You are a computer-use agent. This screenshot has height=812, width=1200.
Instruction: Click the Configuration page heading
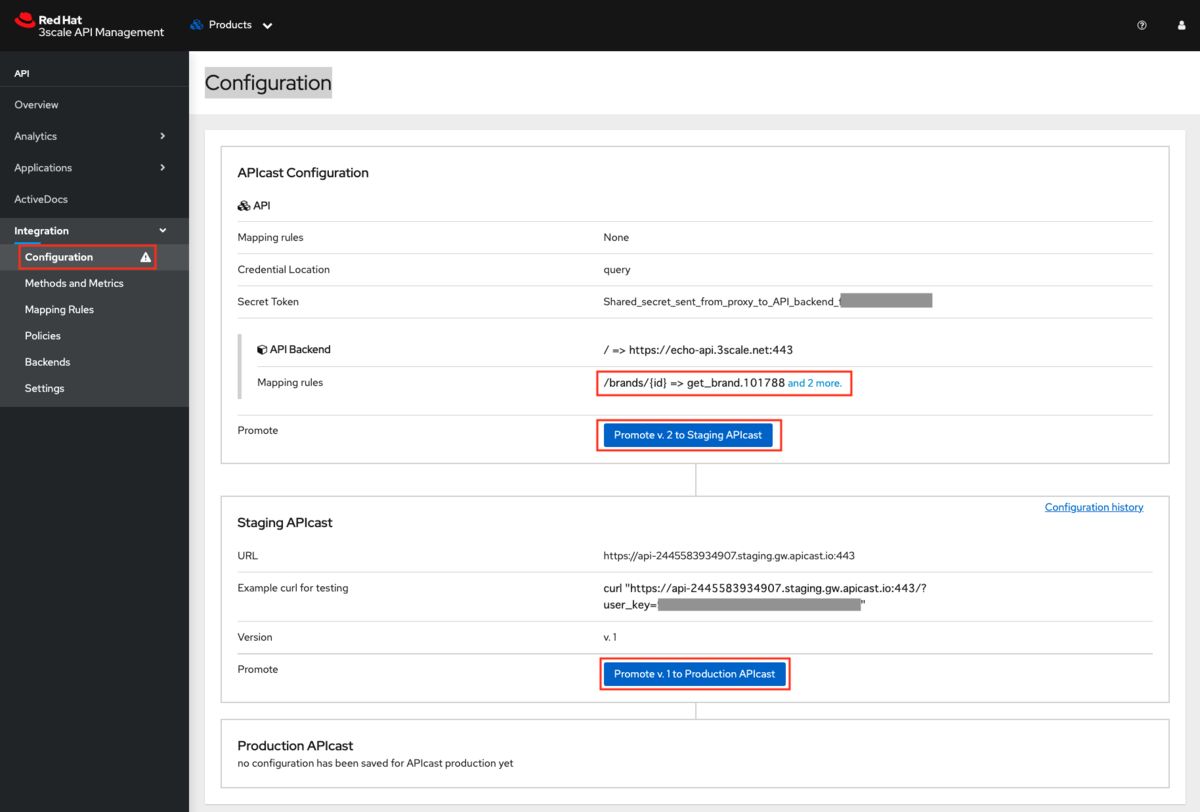(x=268, y=83)
